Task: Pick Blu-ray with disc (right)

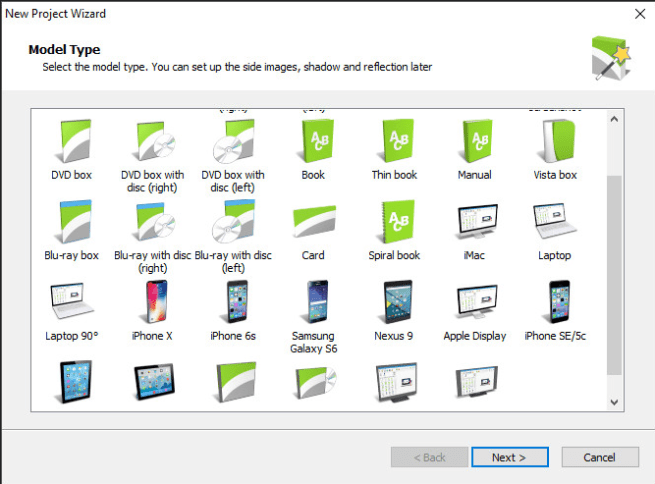Action: pyautogui.click(x=152, y=237)
